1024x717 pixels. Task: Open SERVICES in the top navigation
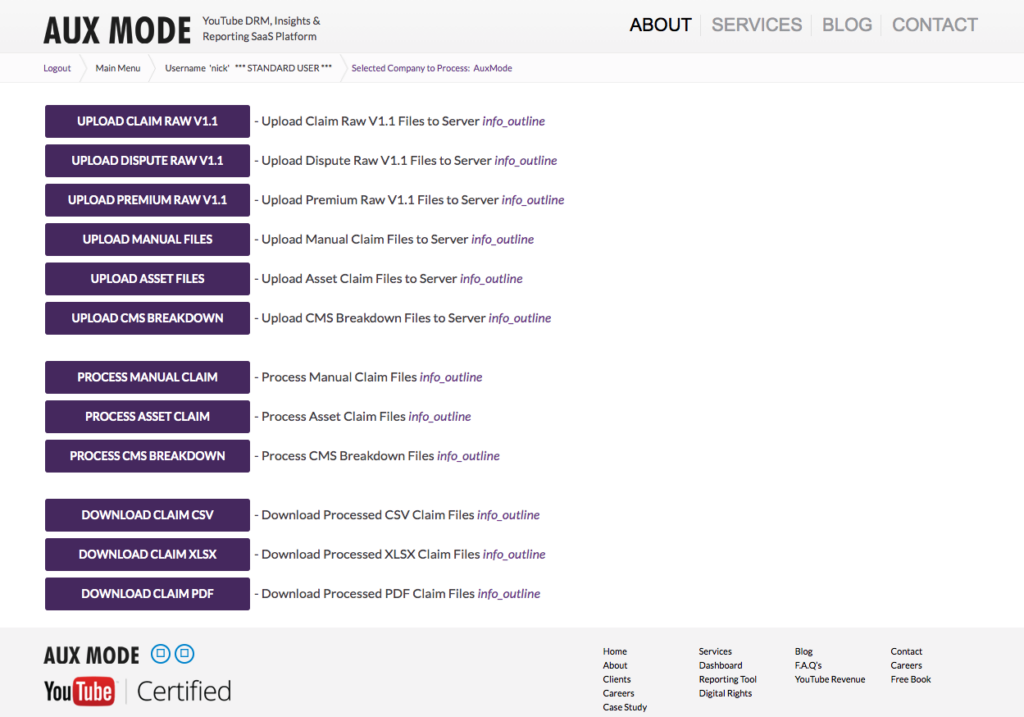(756, 25)
